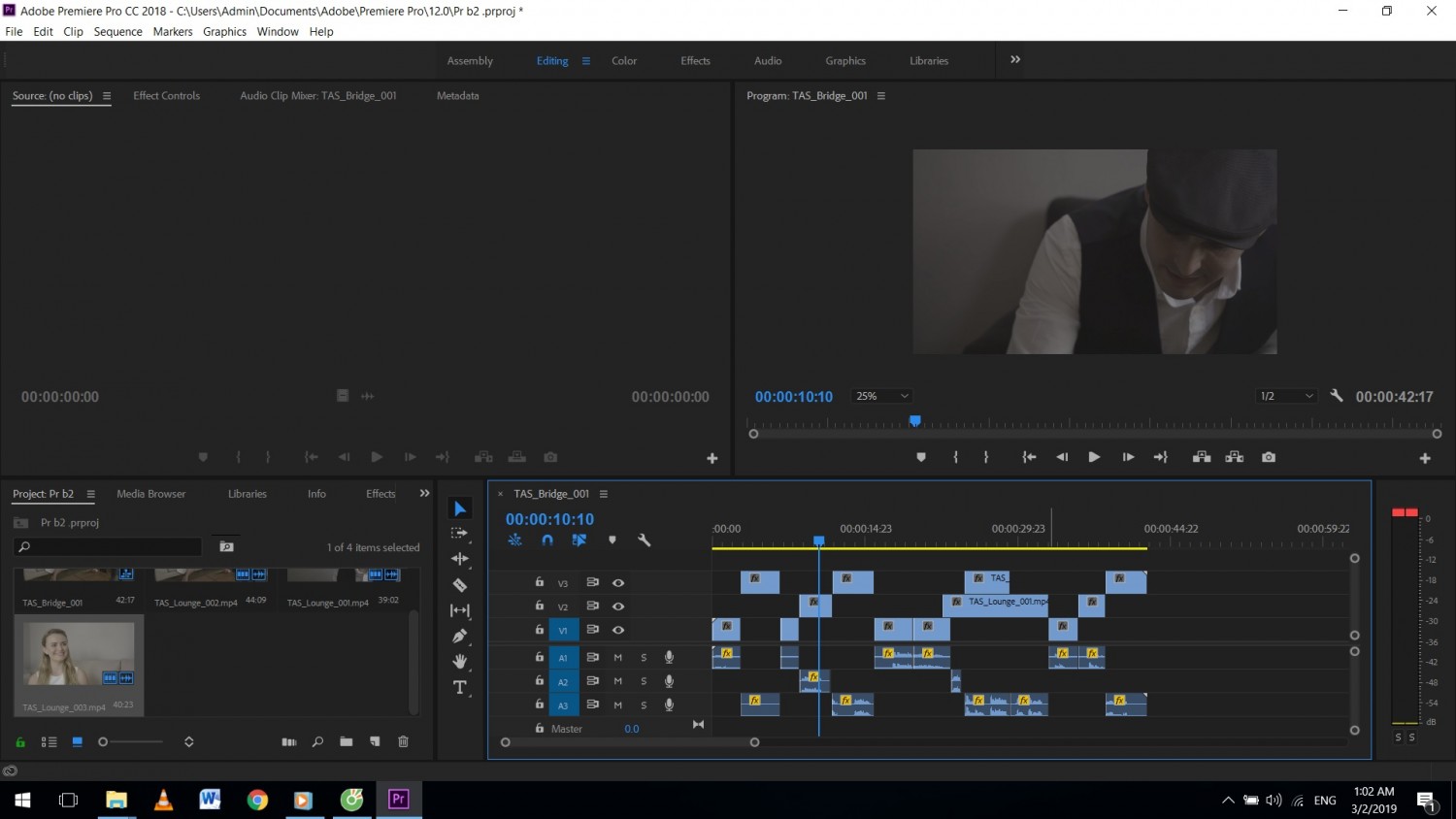This screenshot has width=1456, height=819.
Task: Choose the Hand tool
Action: tap(460, 662)
